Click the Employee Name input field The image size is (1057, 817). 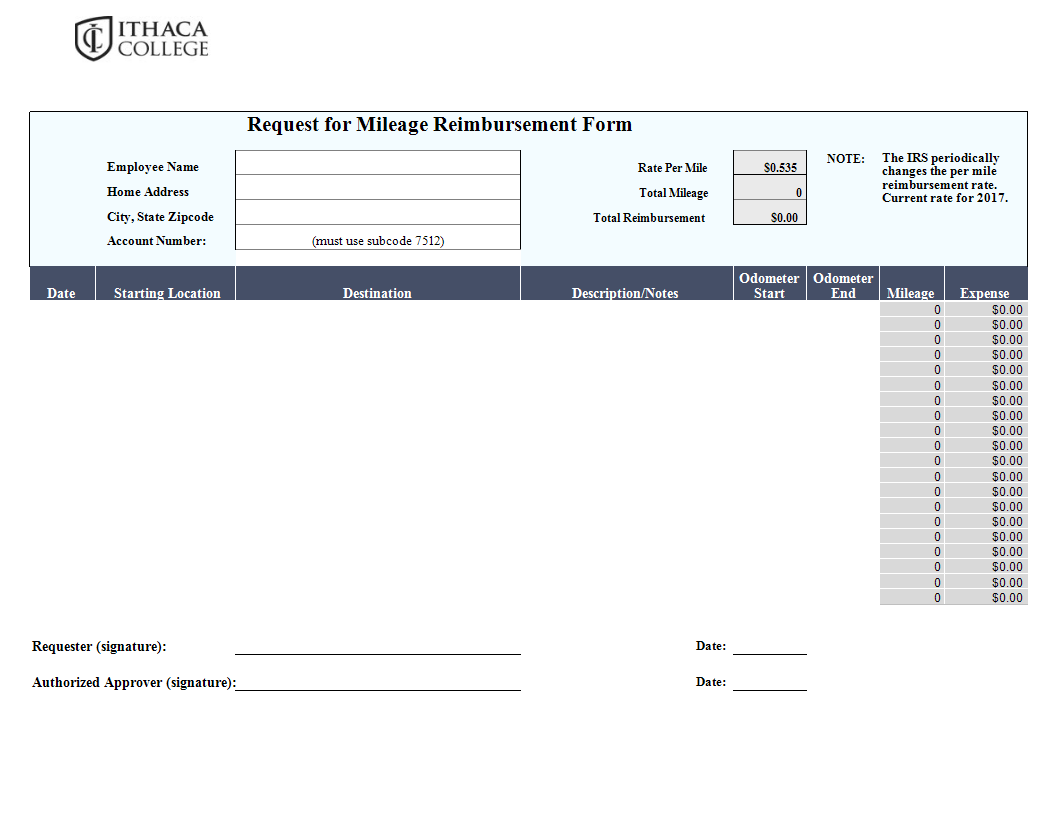pos(377,163)
